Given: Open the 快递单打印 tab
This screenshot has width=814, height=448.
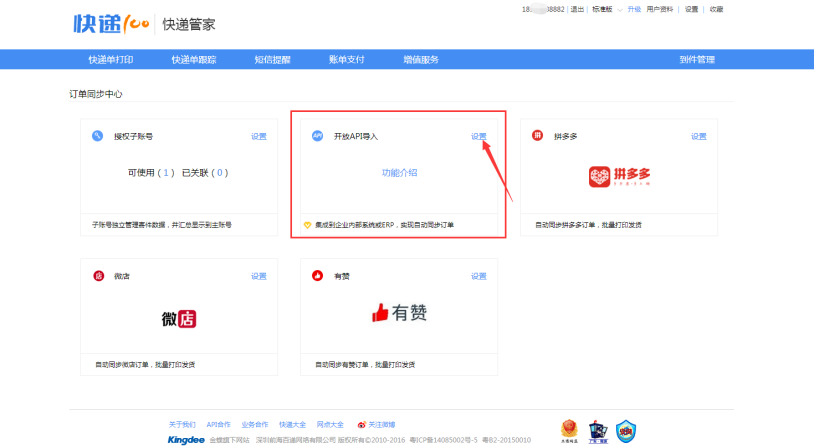Looking at the screenshot, I should pos(109,59).
